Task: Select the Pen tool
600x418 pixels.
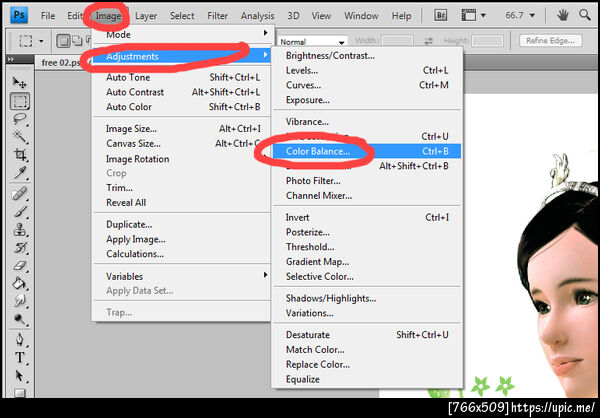Action: [19, 340]
